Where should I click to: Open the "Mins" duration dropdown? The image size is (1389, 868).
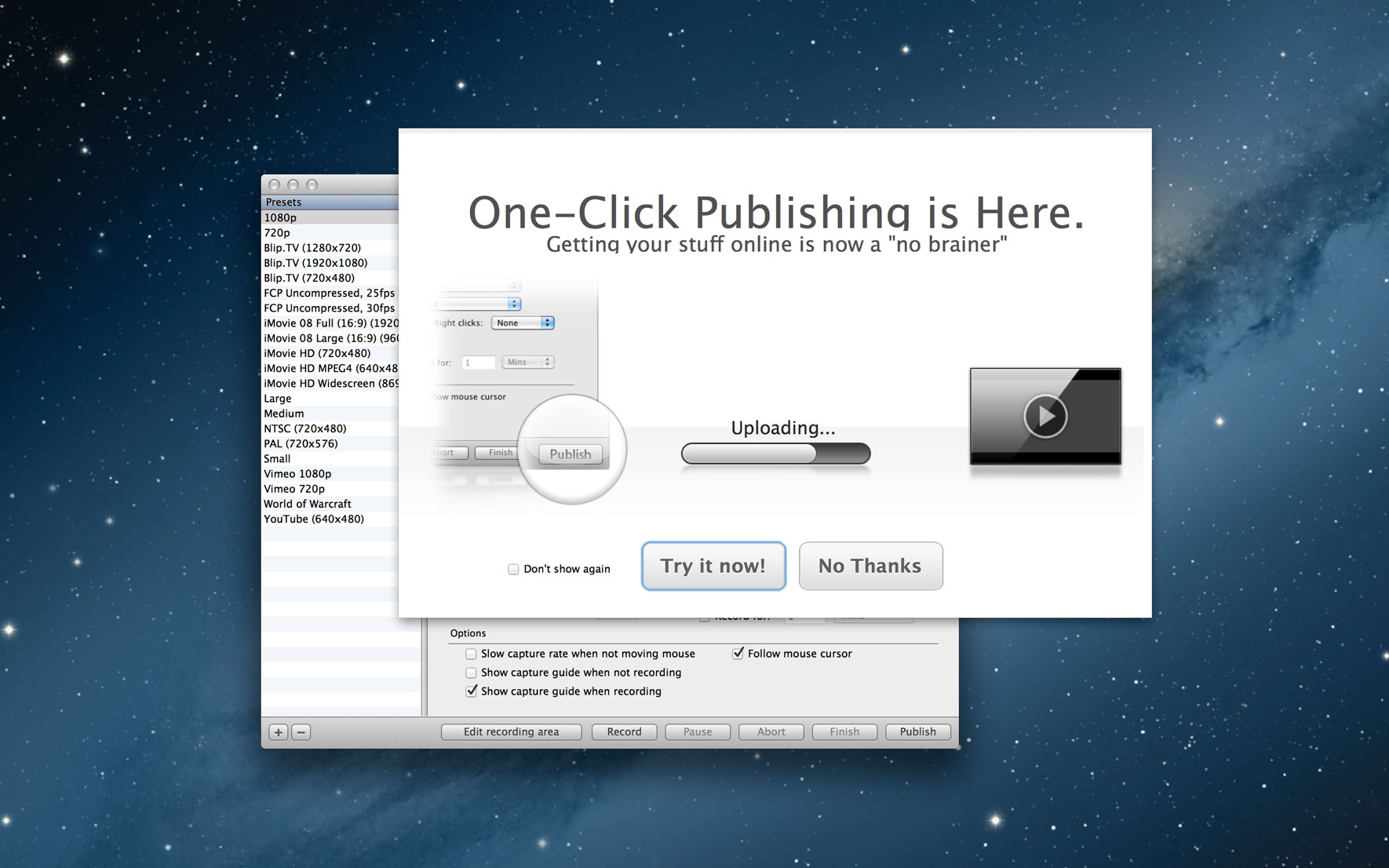tap(527, 362)
